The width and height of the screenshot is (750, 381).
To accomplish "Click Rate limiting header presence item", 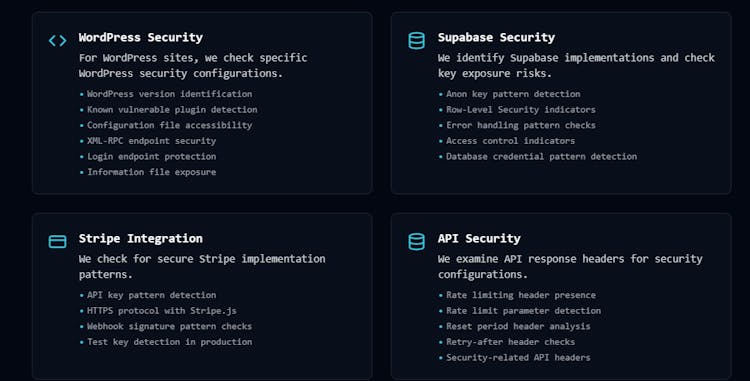I will pos(521,295).
